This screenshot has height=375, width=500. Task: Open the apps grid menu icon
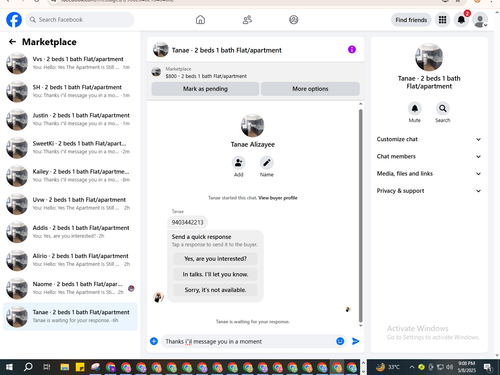coord(442,20)
